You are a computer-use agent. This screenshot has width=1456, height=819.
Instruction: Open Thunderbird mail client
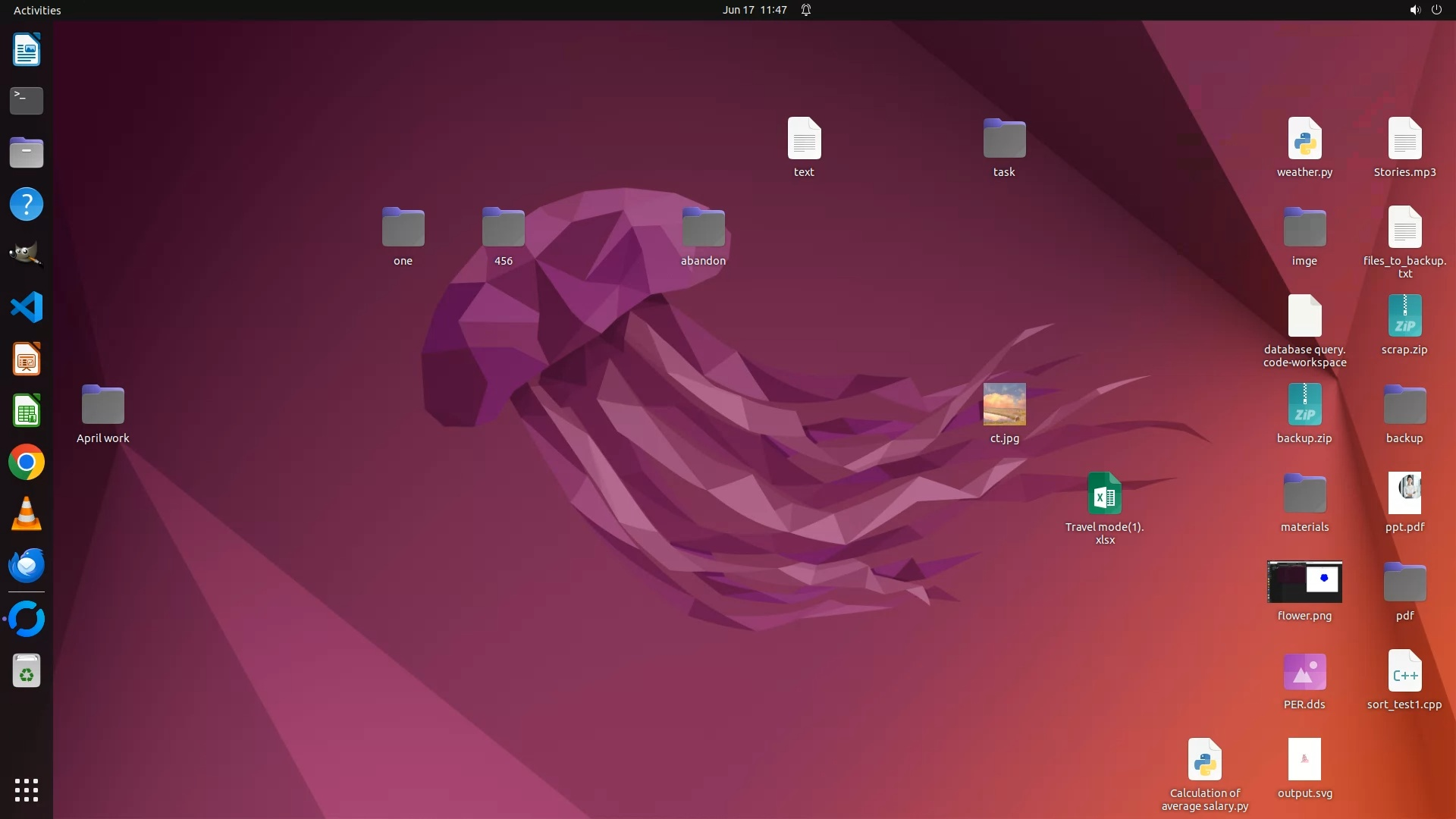(x=27, y=566)
